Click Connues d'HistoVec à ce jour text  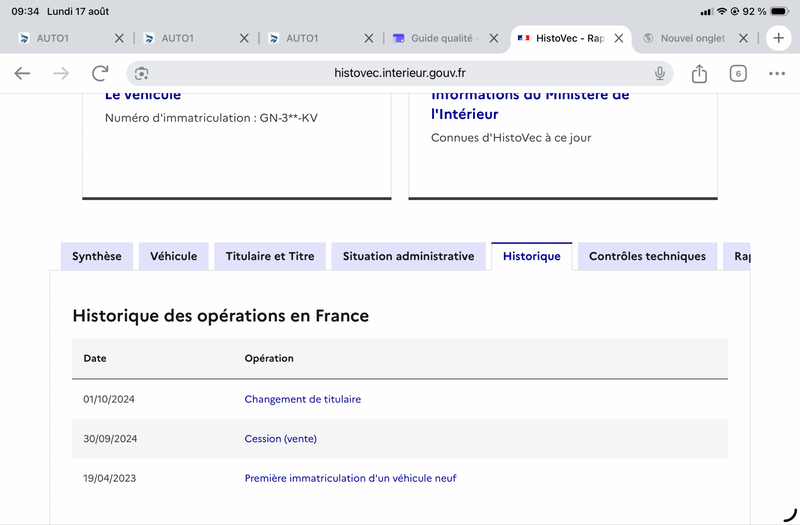click(511, 138)
